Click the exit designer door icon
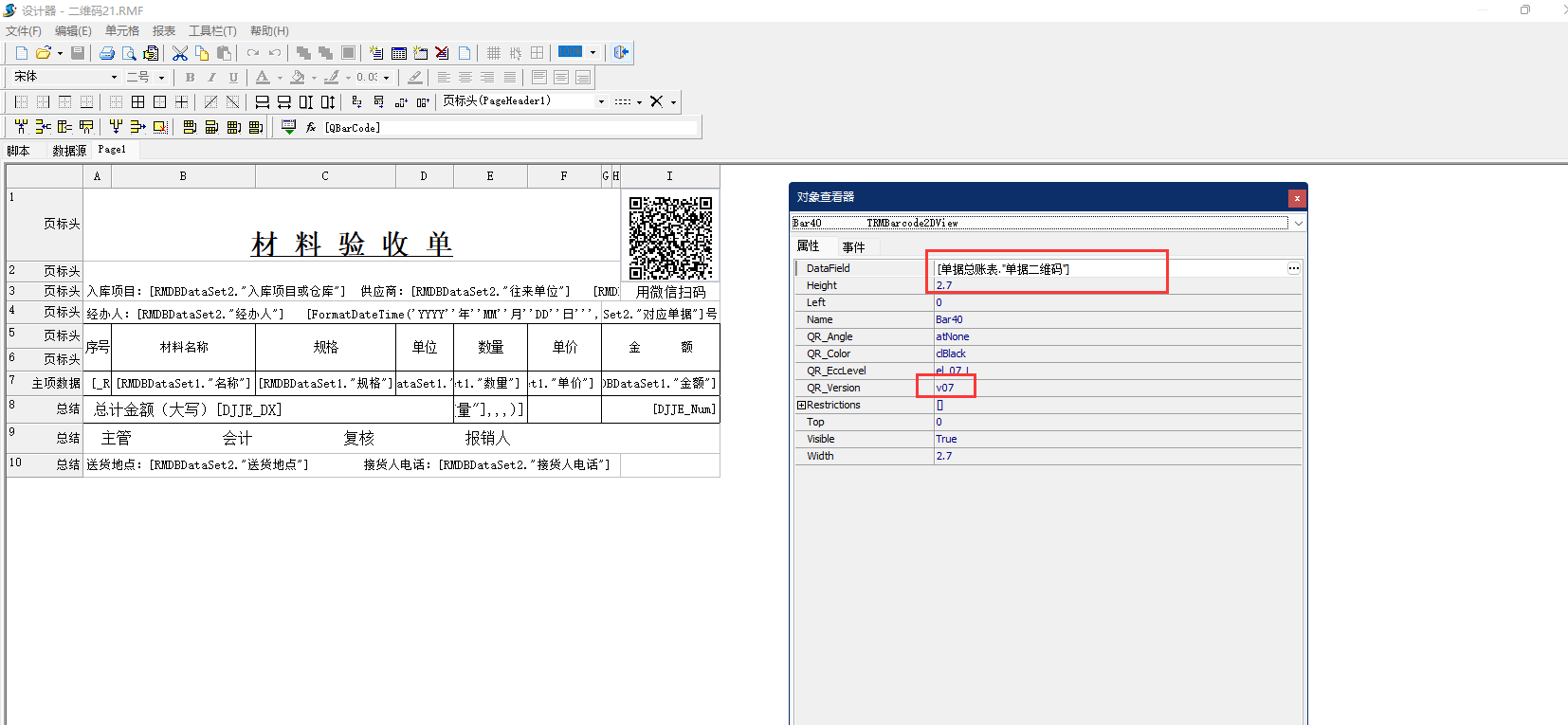This screenshot has height=725, width=1568. tap(621, 53)
